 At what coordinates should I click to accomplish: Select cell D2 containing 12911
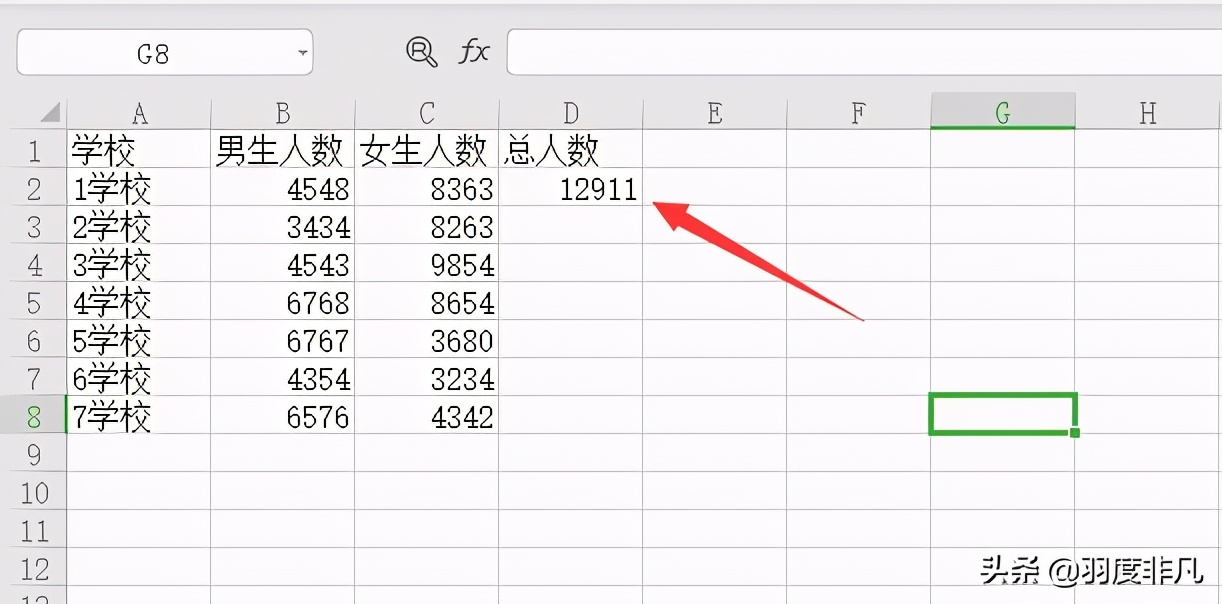[570, 189]
